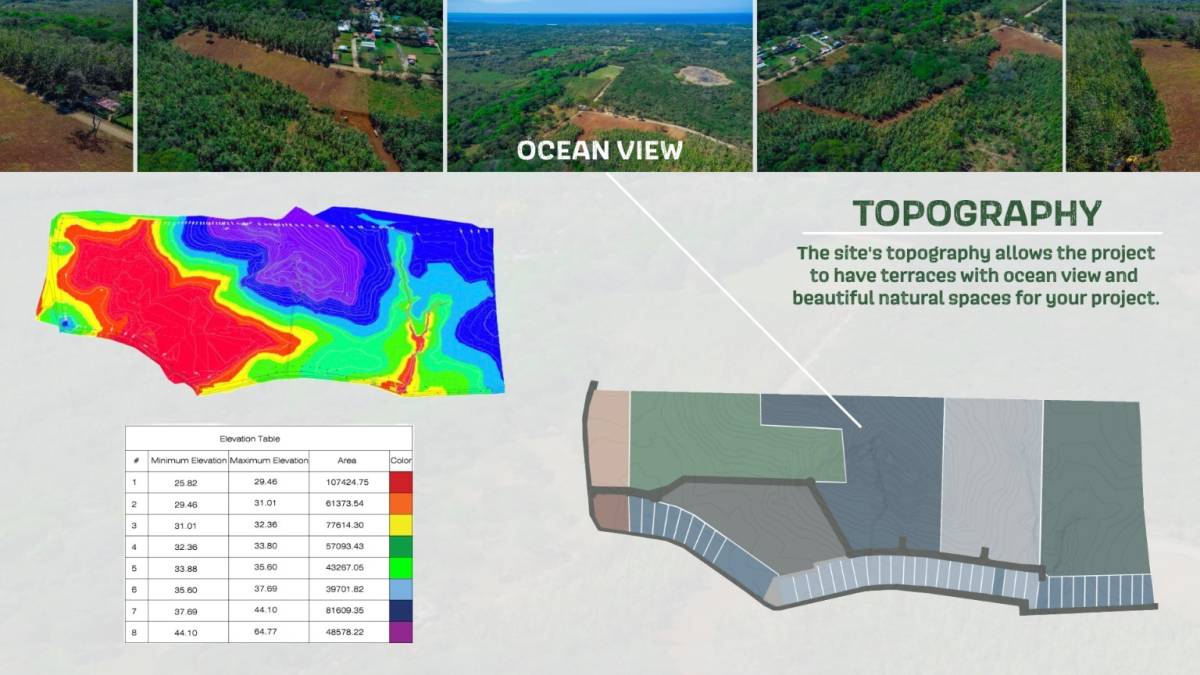
Task: Select the 107424.75 area cell
Action: (347, 482)
